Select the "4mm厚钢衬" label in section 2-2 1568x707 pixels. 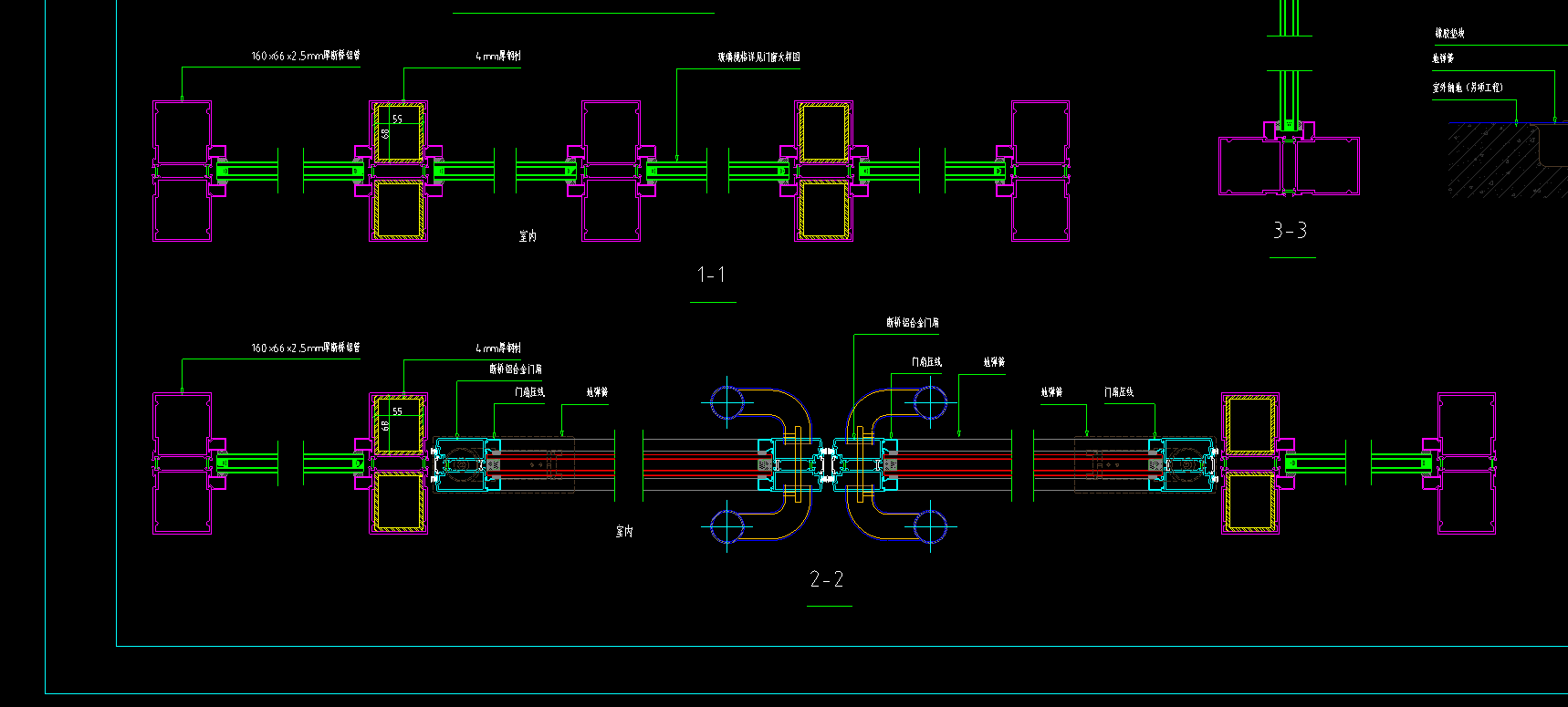click(x=498, y=348)
